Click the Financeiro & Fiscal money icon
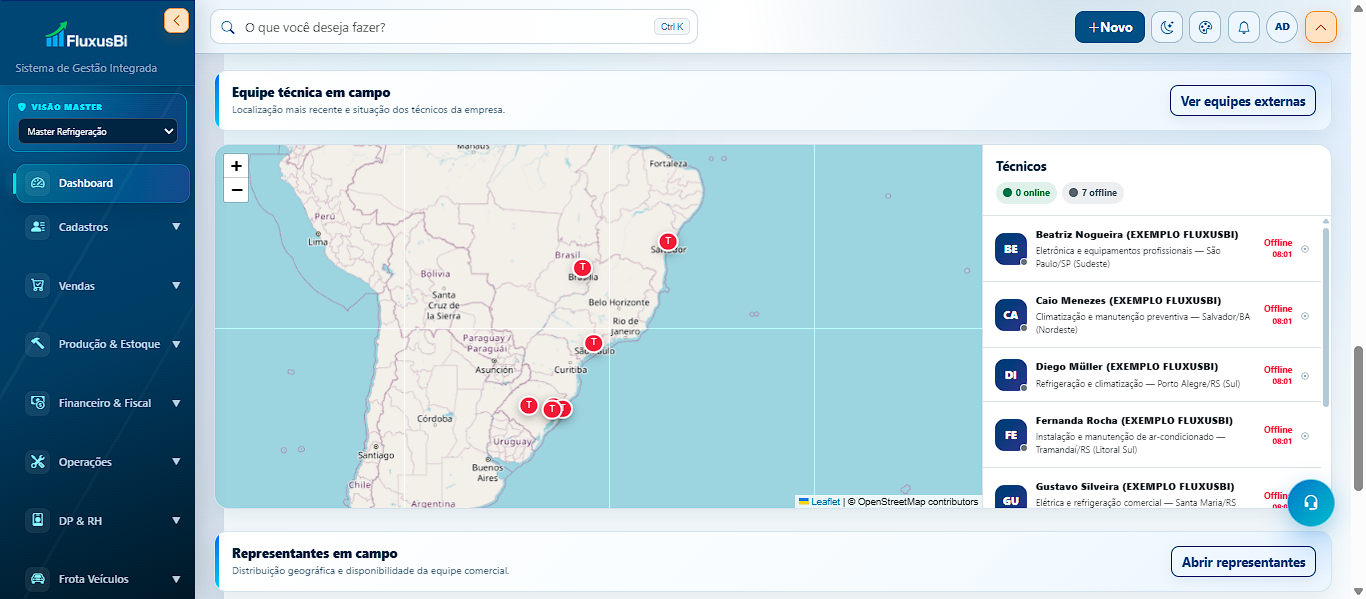The height and width of the screenshot is (599, 1366). coord(38,403)
